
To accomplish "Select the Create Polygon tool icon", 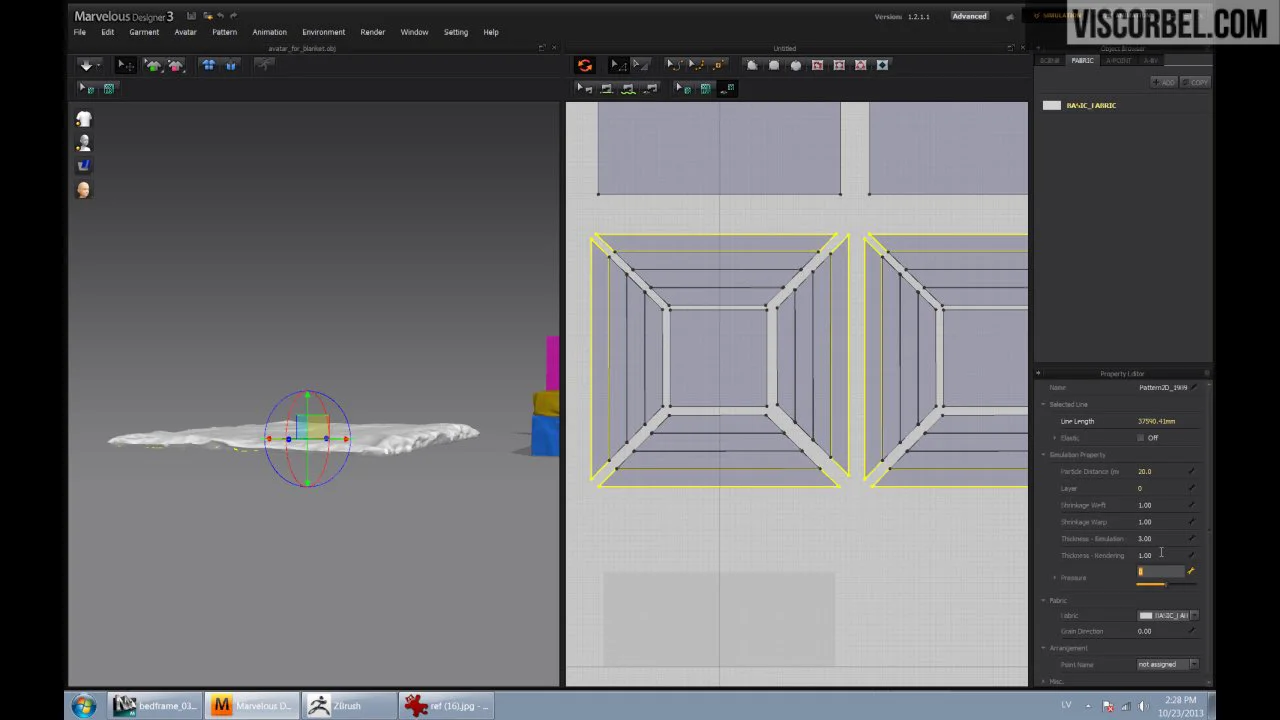I will coord(752,65).
